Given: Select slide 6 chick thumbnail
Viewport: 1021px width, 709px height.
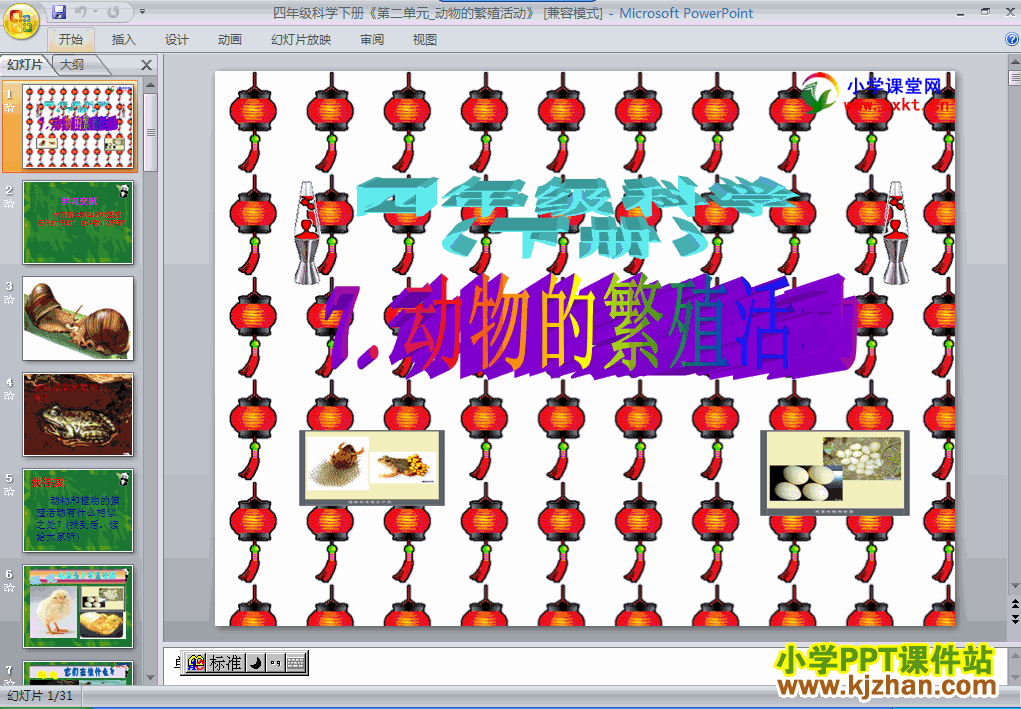Looking at the screenshot, I should 78,606.
